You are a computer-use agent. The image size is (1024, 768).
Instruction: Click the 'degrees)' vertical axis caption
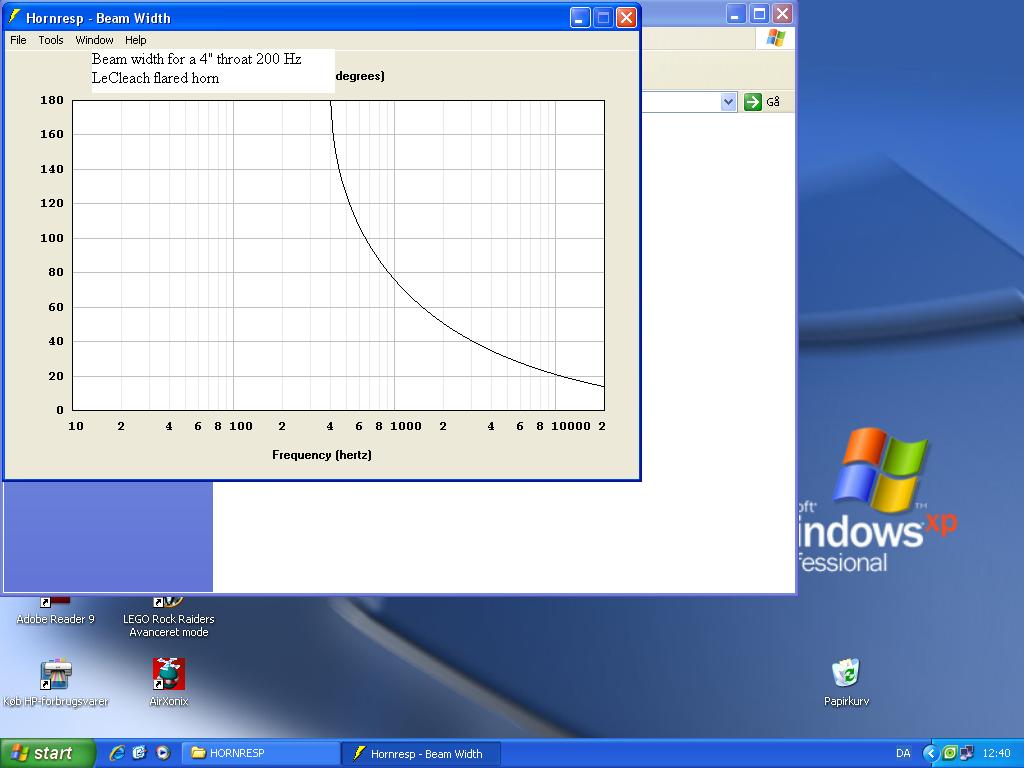(360, 76)
